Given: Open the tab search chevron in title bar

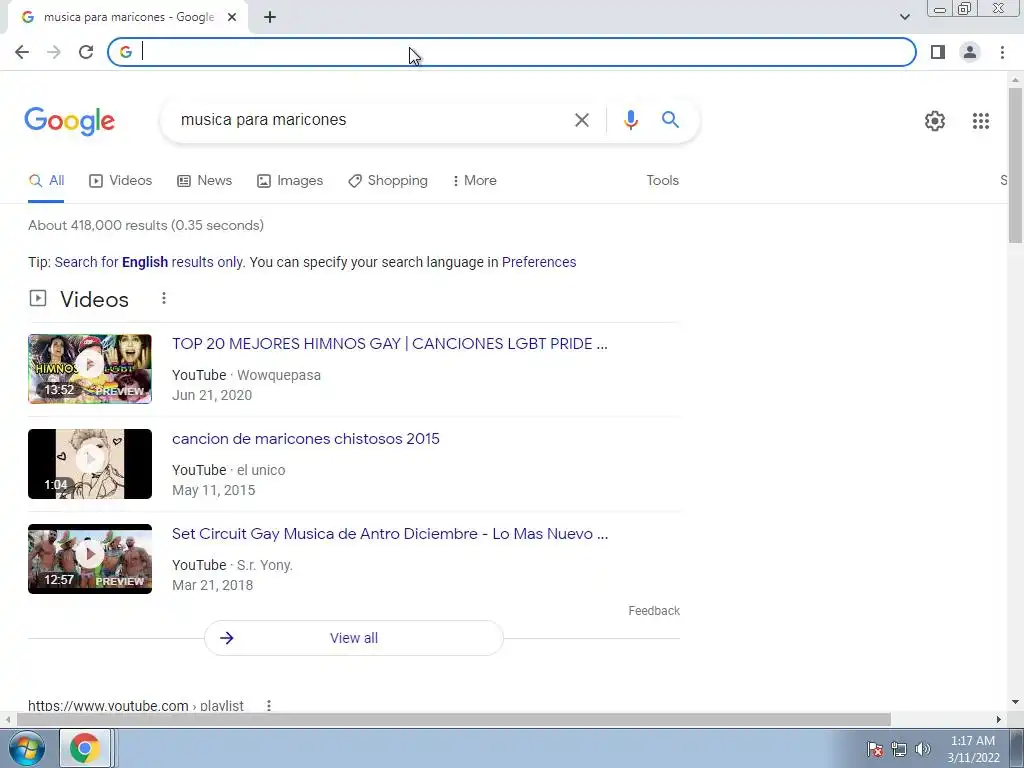Looking at the screenshot, I should tap(904, 17).
